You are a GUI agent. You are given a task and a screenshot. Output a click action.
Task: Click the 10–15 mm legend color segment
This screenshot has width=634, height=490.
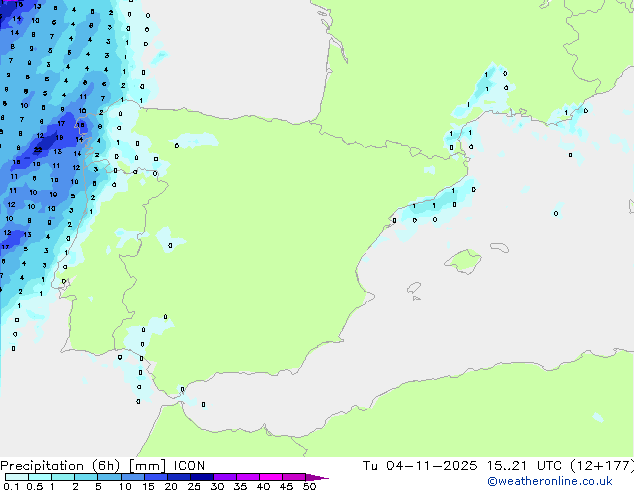[132, 477]
